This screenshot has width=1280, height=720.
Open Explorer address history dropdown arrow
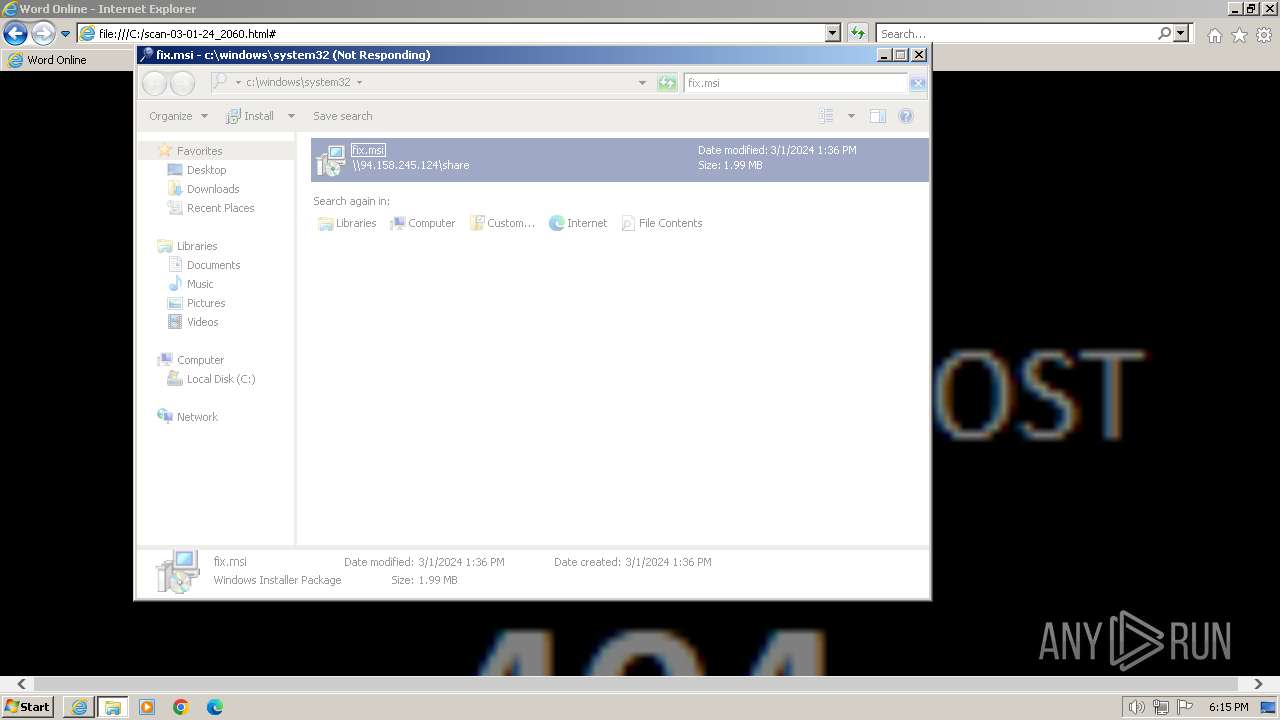point(642,83)
